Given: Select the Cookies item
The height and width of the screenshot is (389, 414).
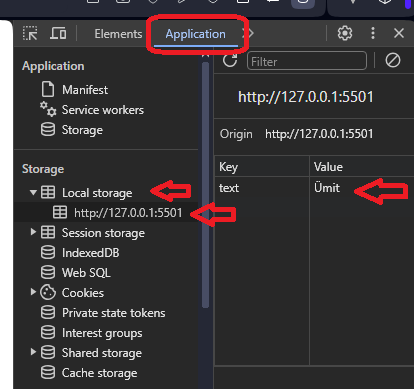Looking at the screenshot, I should [83, 293].
